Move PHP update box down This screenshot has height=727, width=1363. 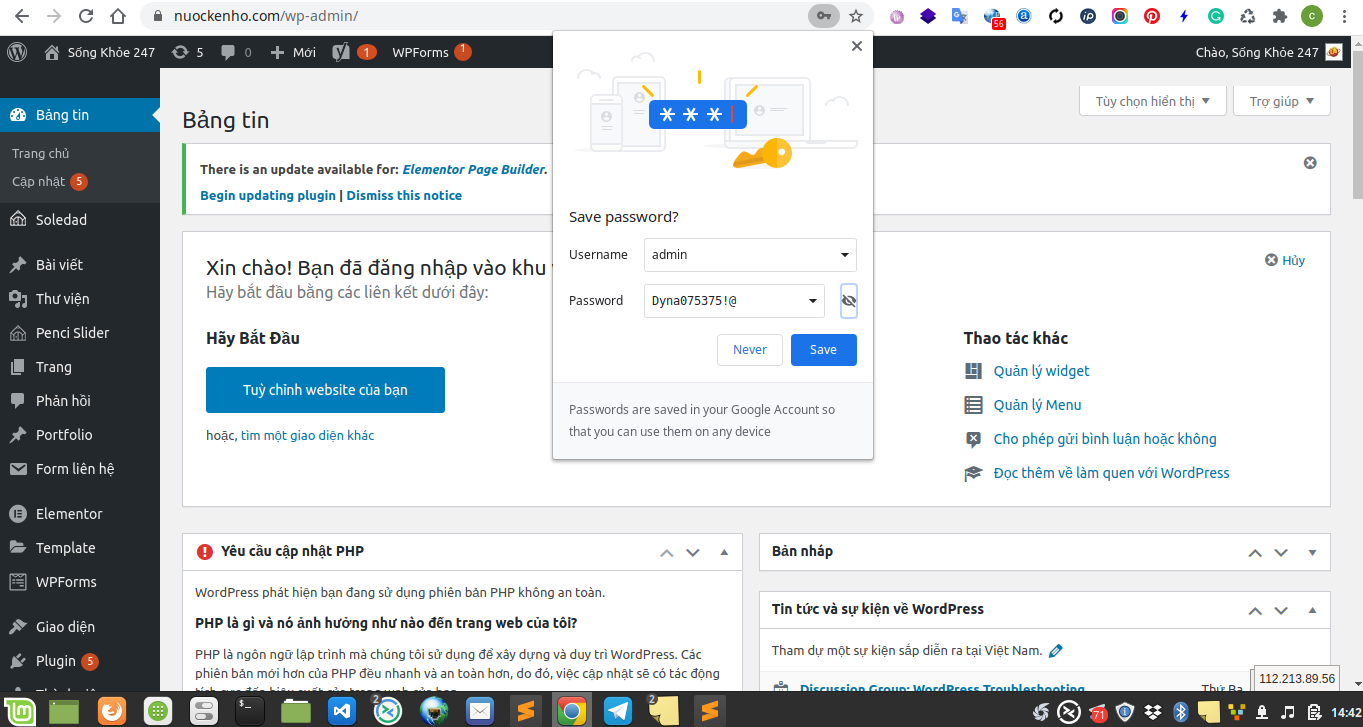pyautogui.click(x=692, y=552)
